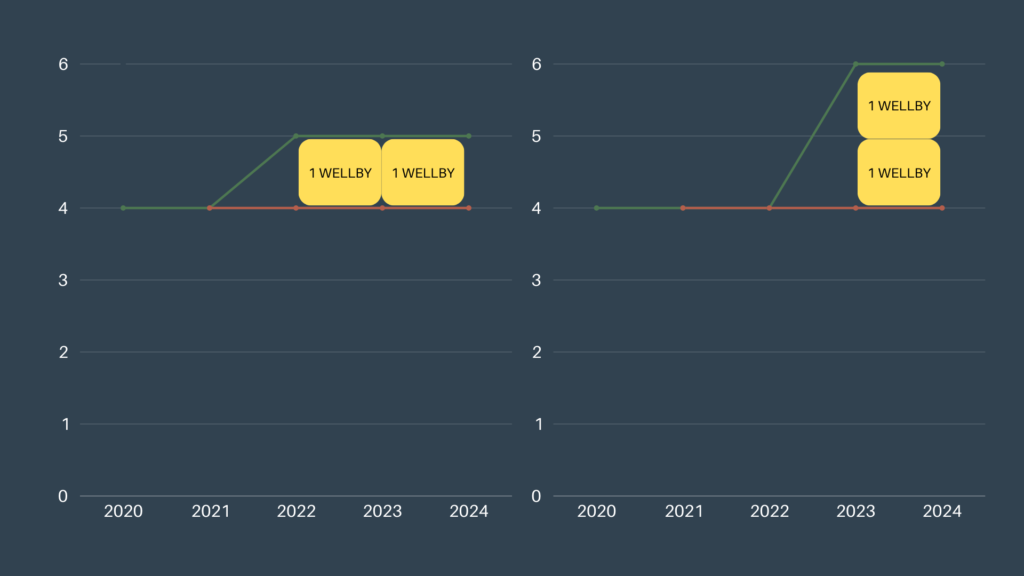The image size is (1024, 576).
Task: Click green data point at 2023 in right chart
Action: click(x=856, y=64)
